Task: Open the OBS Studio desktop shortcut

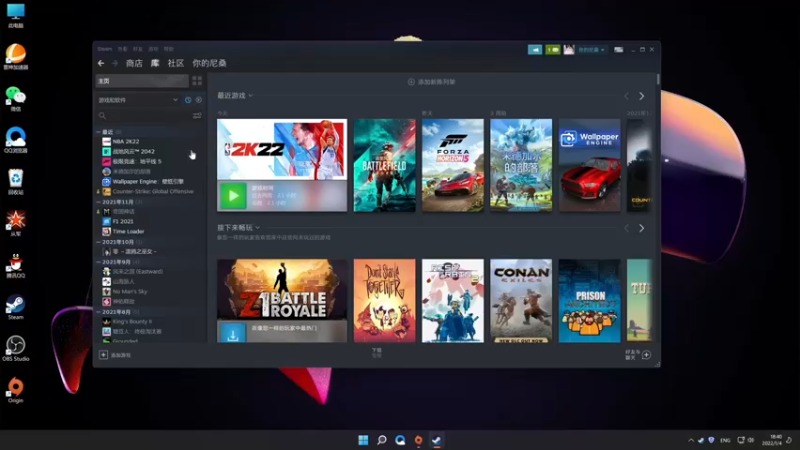Action: point(15,349)
